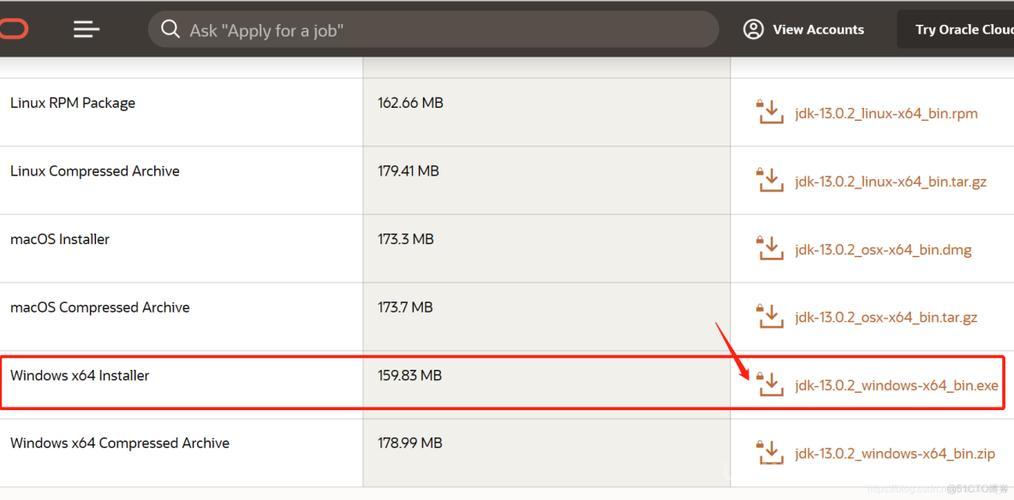The height and width of the screenshot is (500, 1014).
Task: Select 'macOS Installer' text
Action: pyautogui.click(x=59, y=239)
